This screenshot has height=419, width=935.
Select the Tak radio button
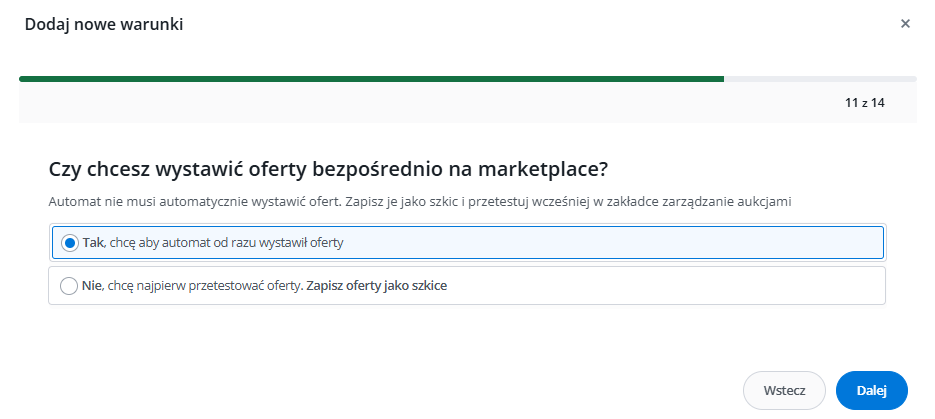pyautogui.click(x=69, y=243)
